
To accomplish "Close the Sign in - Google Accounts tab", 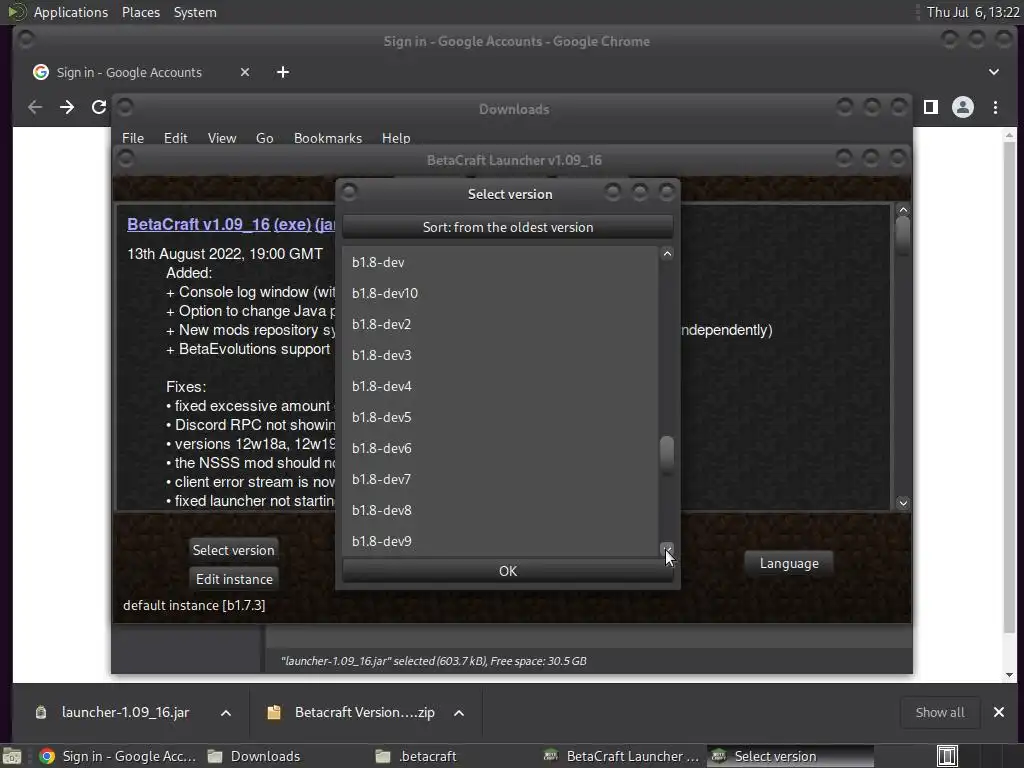I will coord(245,72).
